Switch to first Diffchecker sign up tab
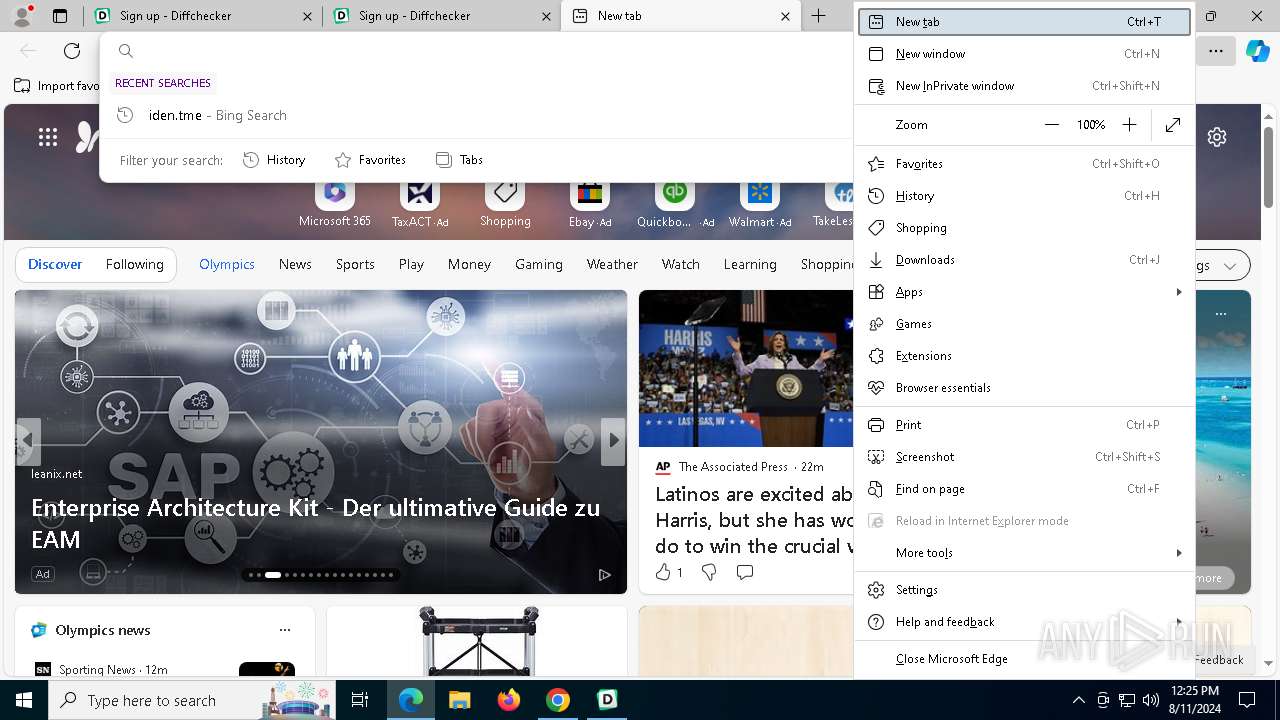Viewport: 1280px width, 720px height. [x=203, y=16]
